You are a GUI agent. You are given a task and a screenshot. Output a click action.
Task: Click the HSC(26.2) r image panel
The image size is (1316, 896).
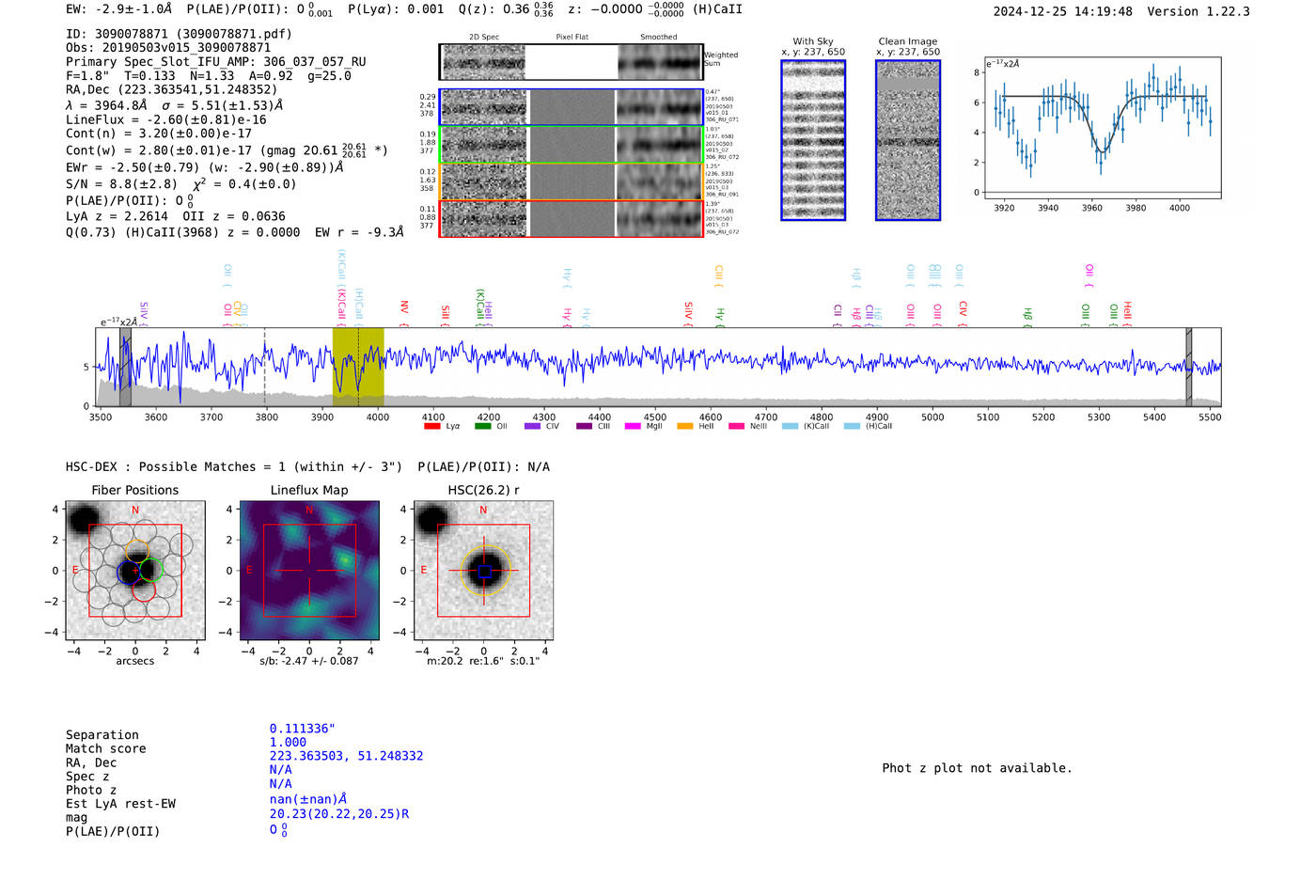click(483, 571)
